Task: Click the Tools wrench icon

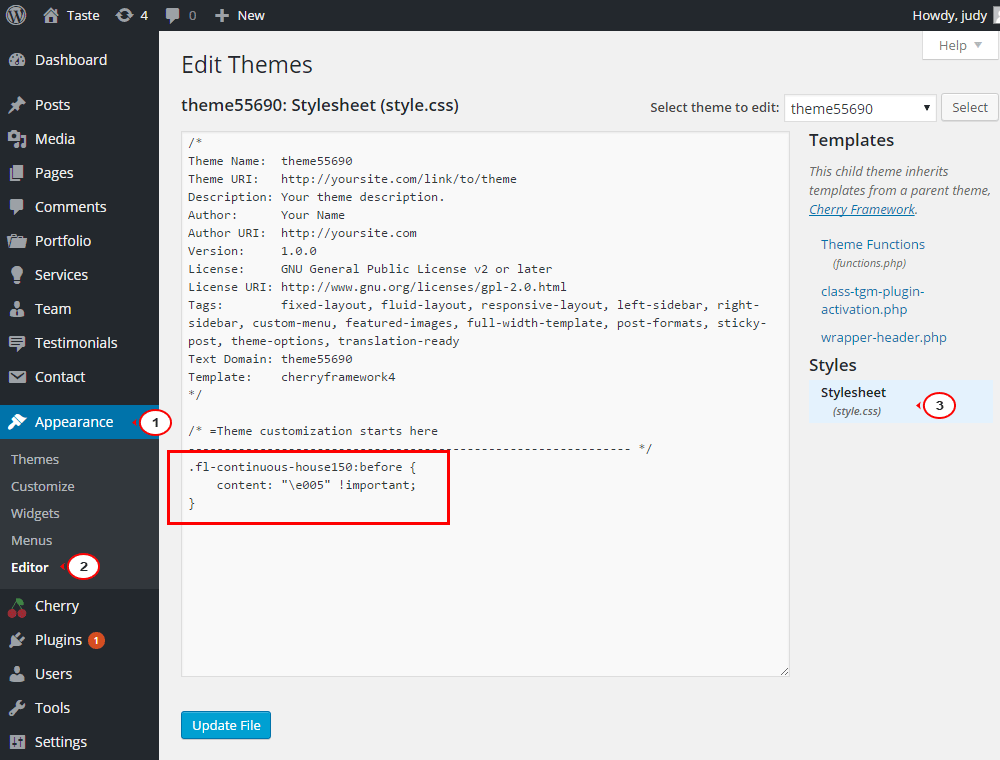Action: coord(17,708)
